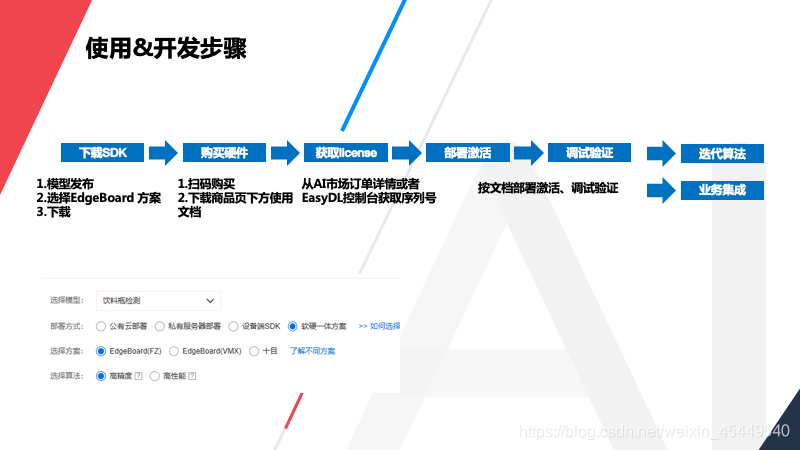
Task: Select the 私有服务器部署 radio option
Action: tap(160, 327)
